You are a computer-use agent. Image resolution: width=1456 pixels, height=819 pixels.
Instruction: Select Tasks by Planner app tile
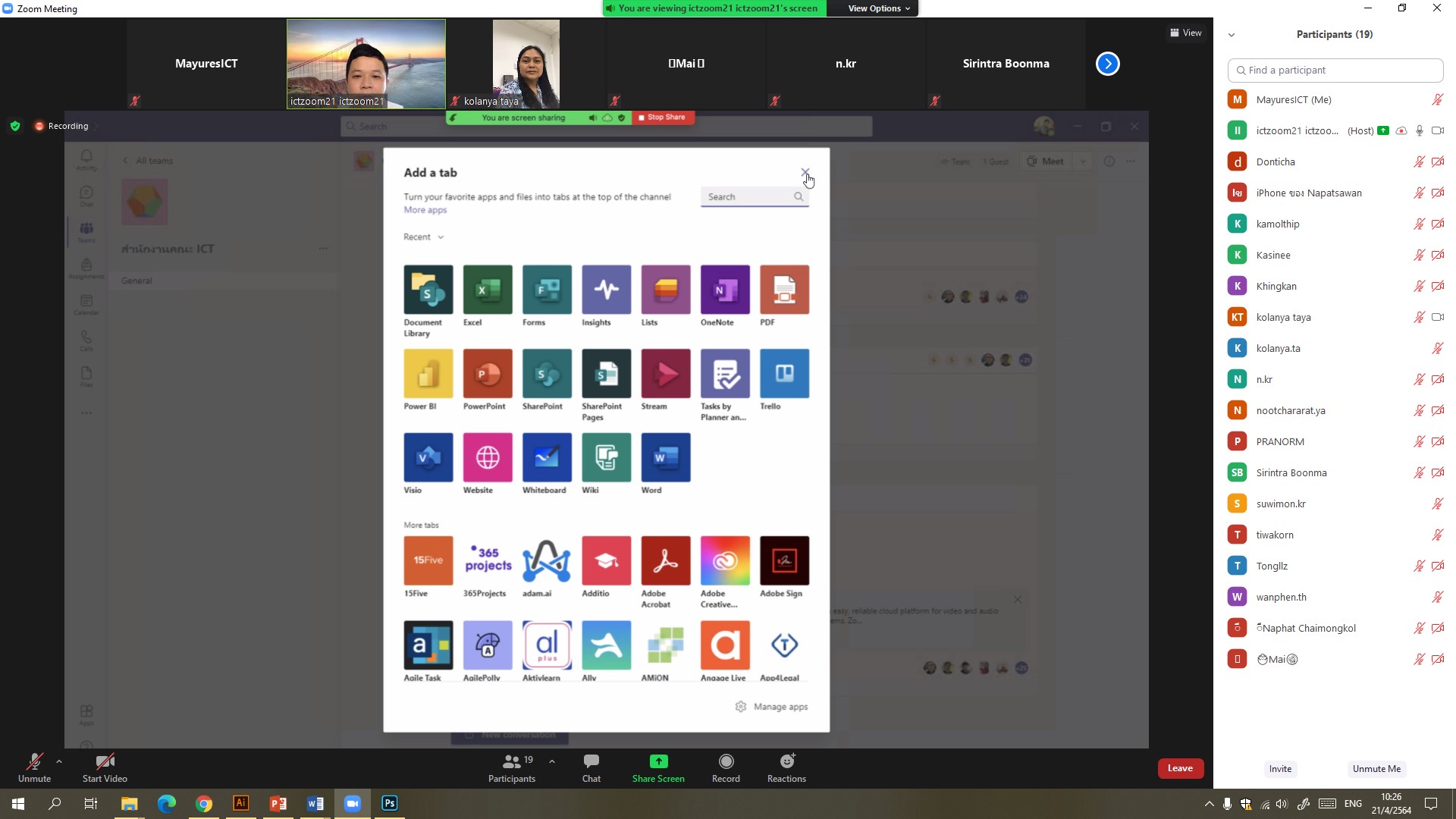click(x=725, y=374)
